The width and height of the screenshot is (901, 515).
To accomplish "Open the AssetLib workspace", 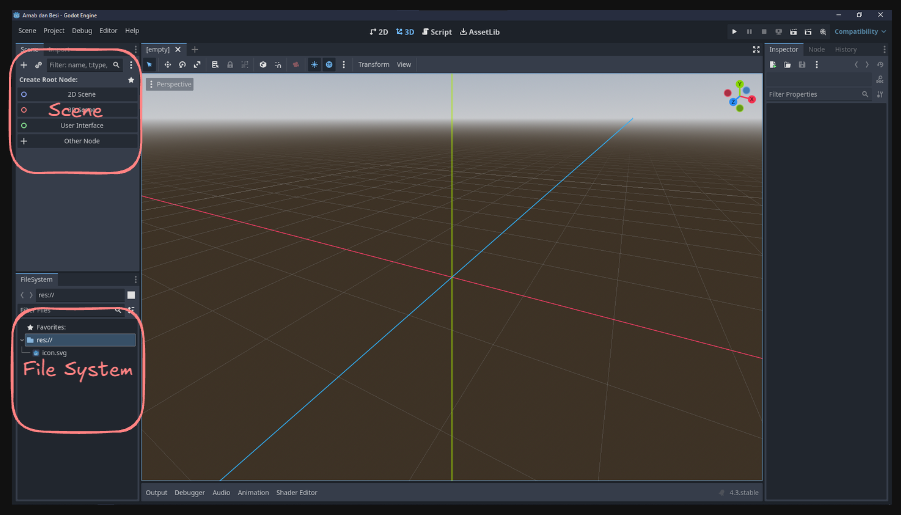I will (480, 32).
